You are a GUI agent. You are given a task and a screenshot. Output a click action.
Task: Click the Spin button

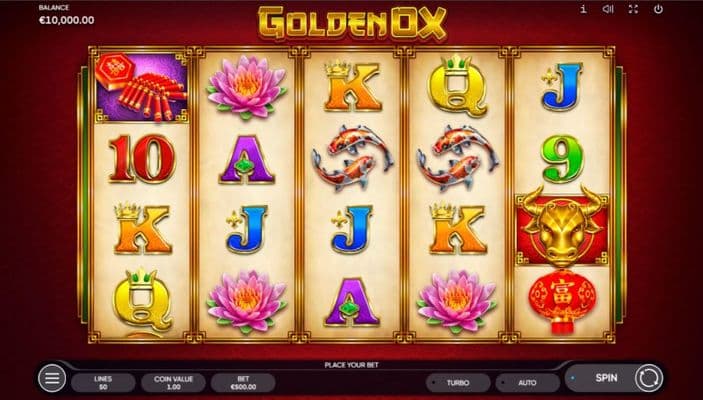pos(606,378)
